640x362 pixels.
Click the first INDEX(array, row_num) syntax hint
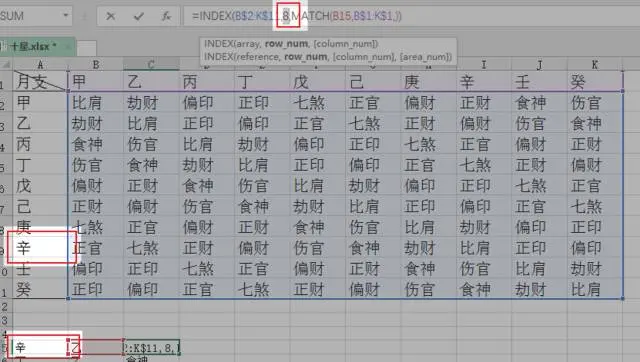[291, 44]
